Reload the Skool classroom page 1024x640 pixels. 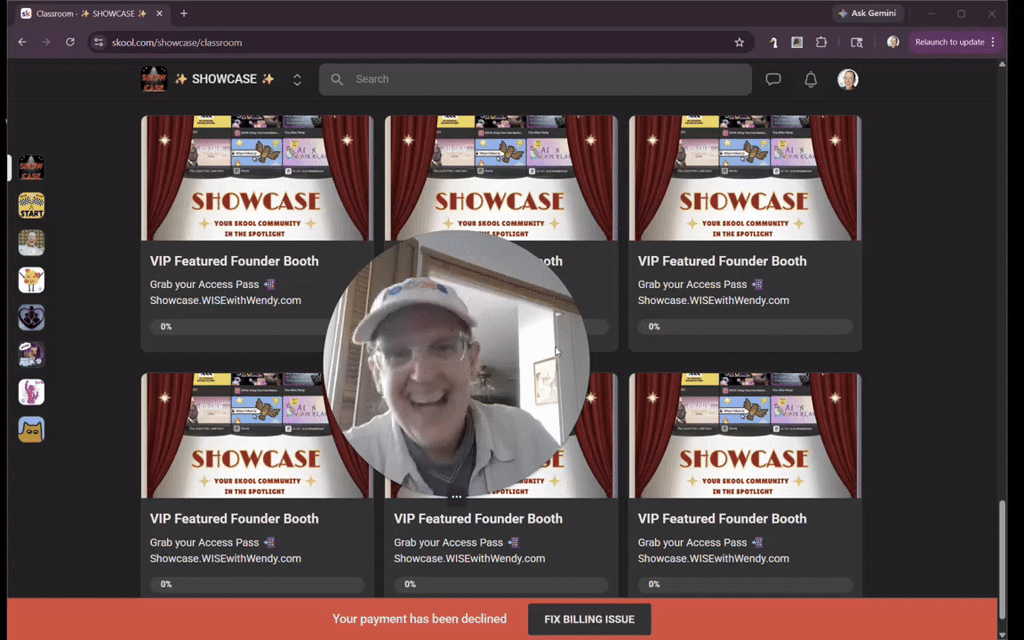[x=70, y=42]
